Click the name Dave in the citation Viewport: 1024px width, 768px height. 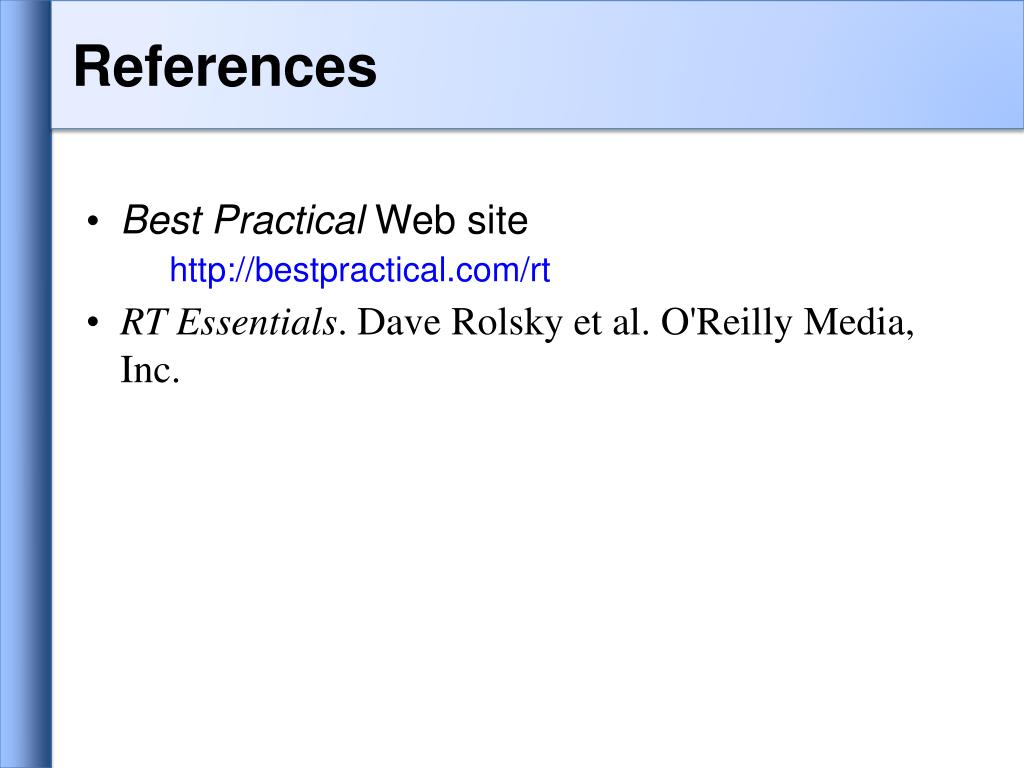[x=398, y=322]
